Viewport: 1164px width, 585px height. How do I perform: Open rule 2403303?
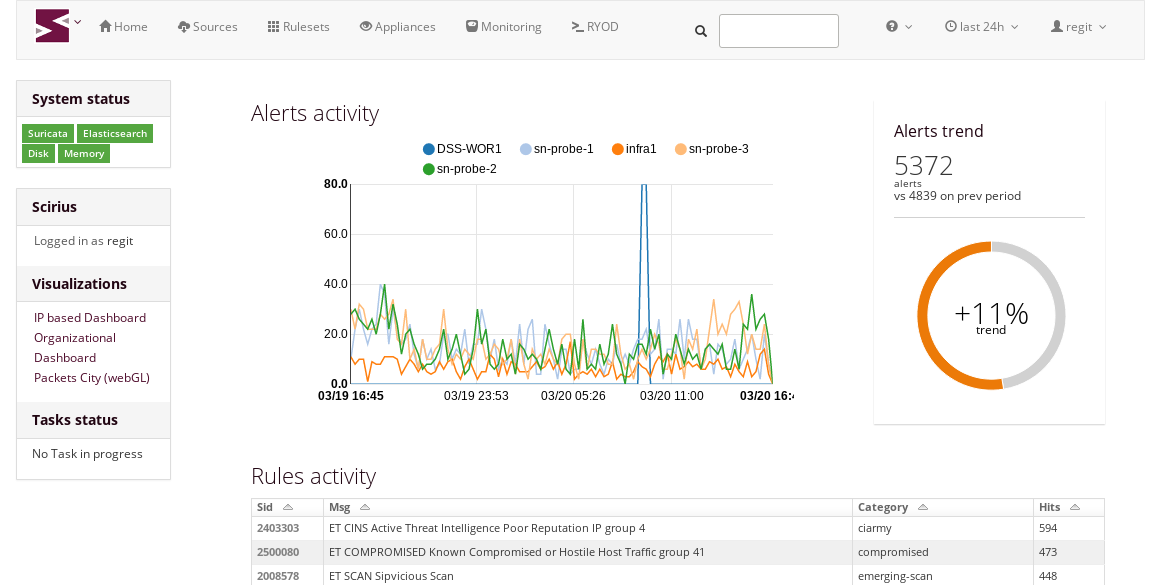pyautogui.click(x=278, y=529)
